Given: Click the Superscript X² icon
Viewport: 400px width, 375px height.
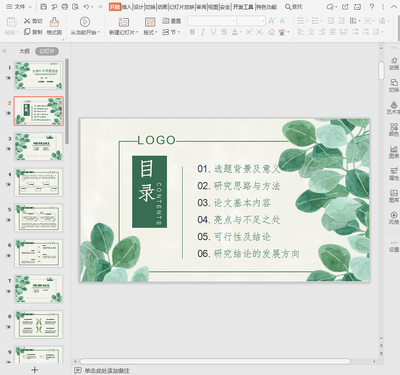Looking at the screenshot, I should 249,32.
